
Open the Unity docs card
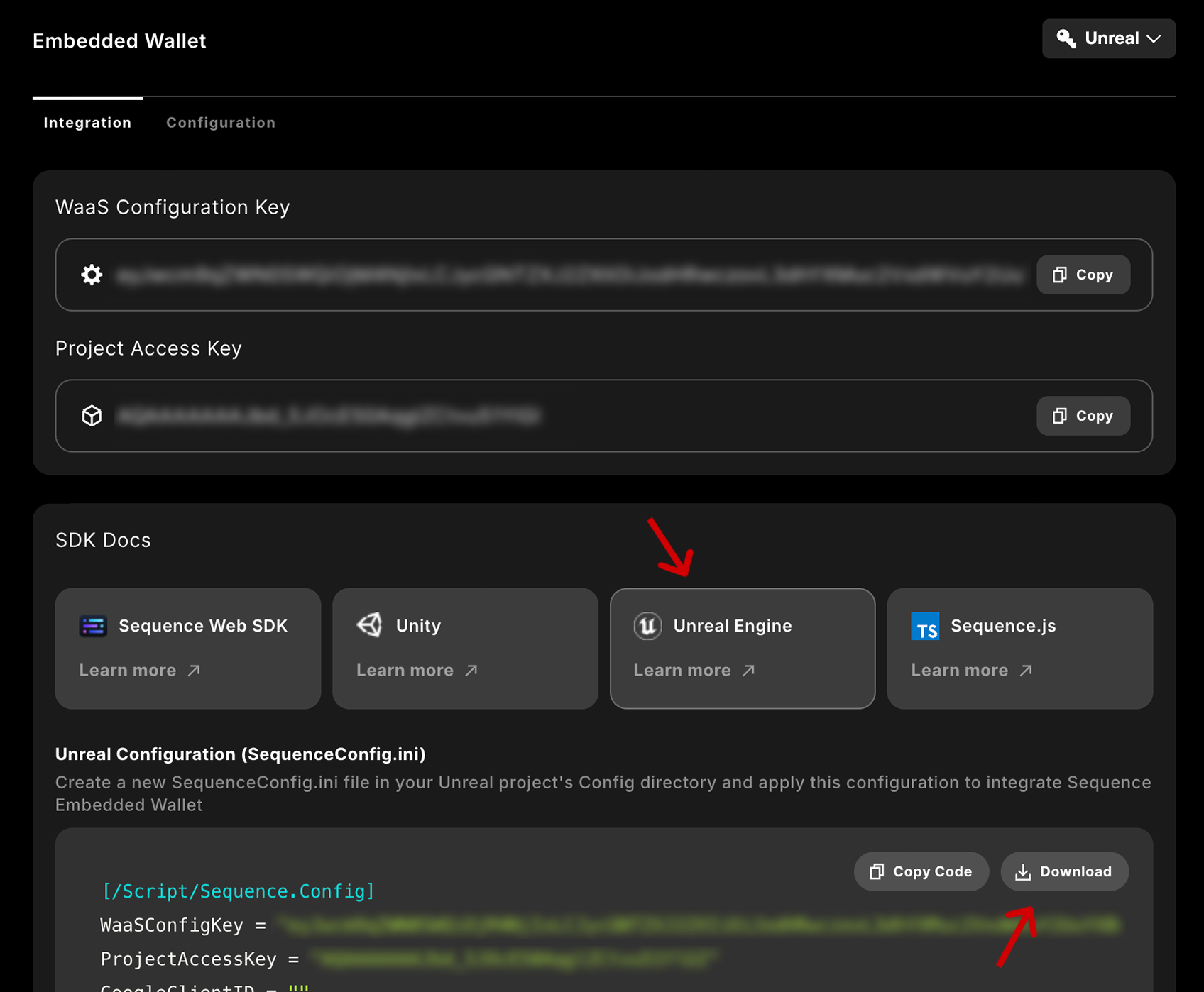[x=465, y=649]
